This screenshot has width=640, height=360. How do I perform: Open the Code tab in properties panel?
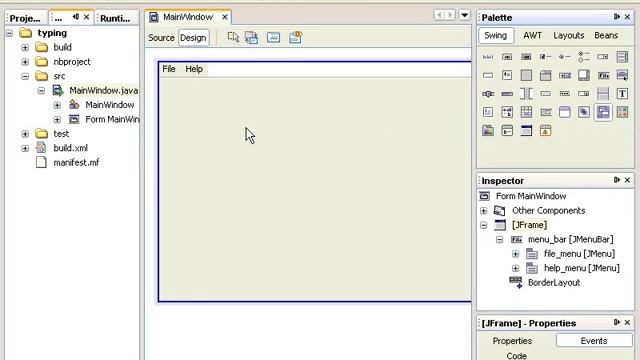516,356
